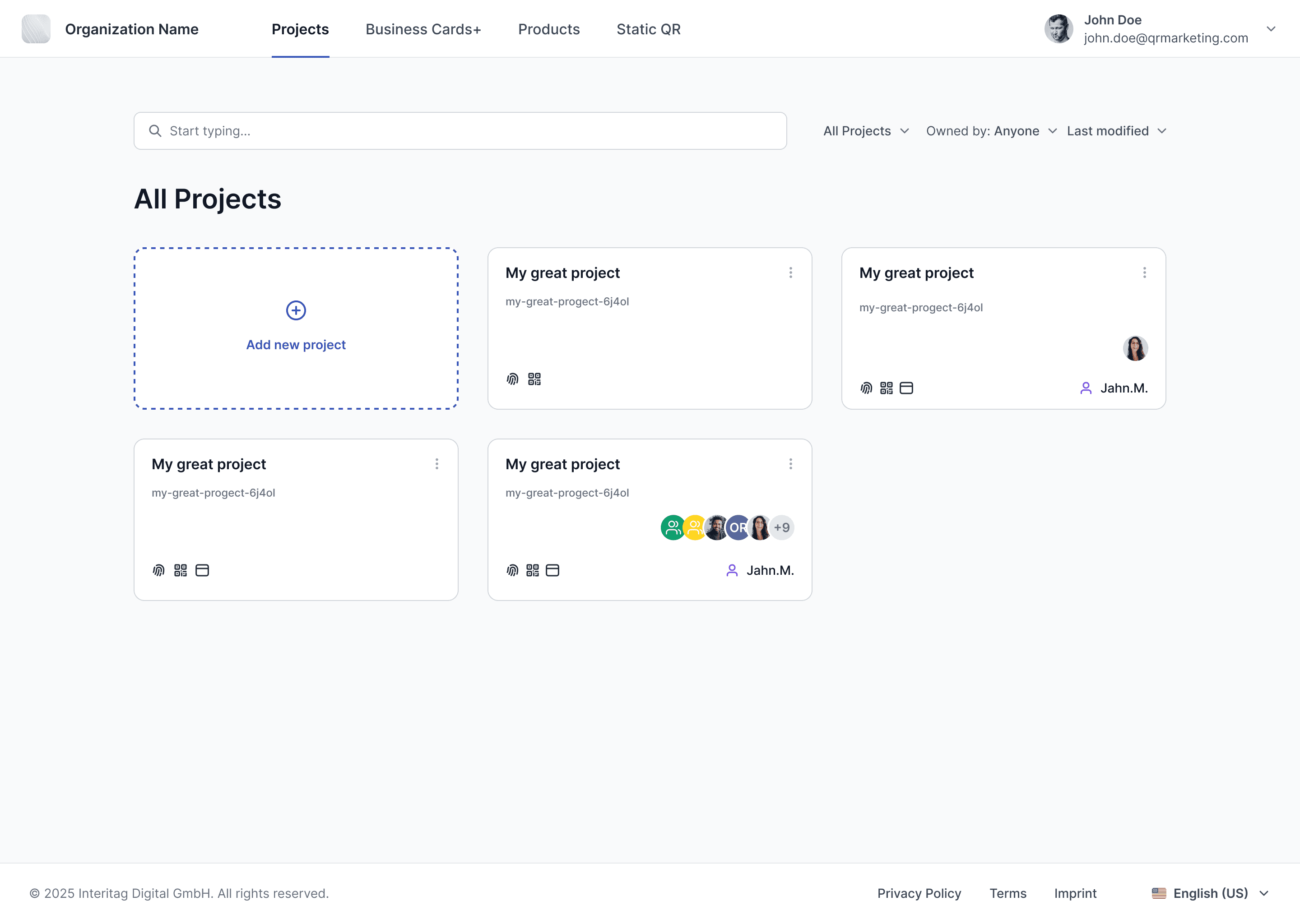Open the English (US) language selector
The width and height of the screenshot is (1300, 924).
1210,893
